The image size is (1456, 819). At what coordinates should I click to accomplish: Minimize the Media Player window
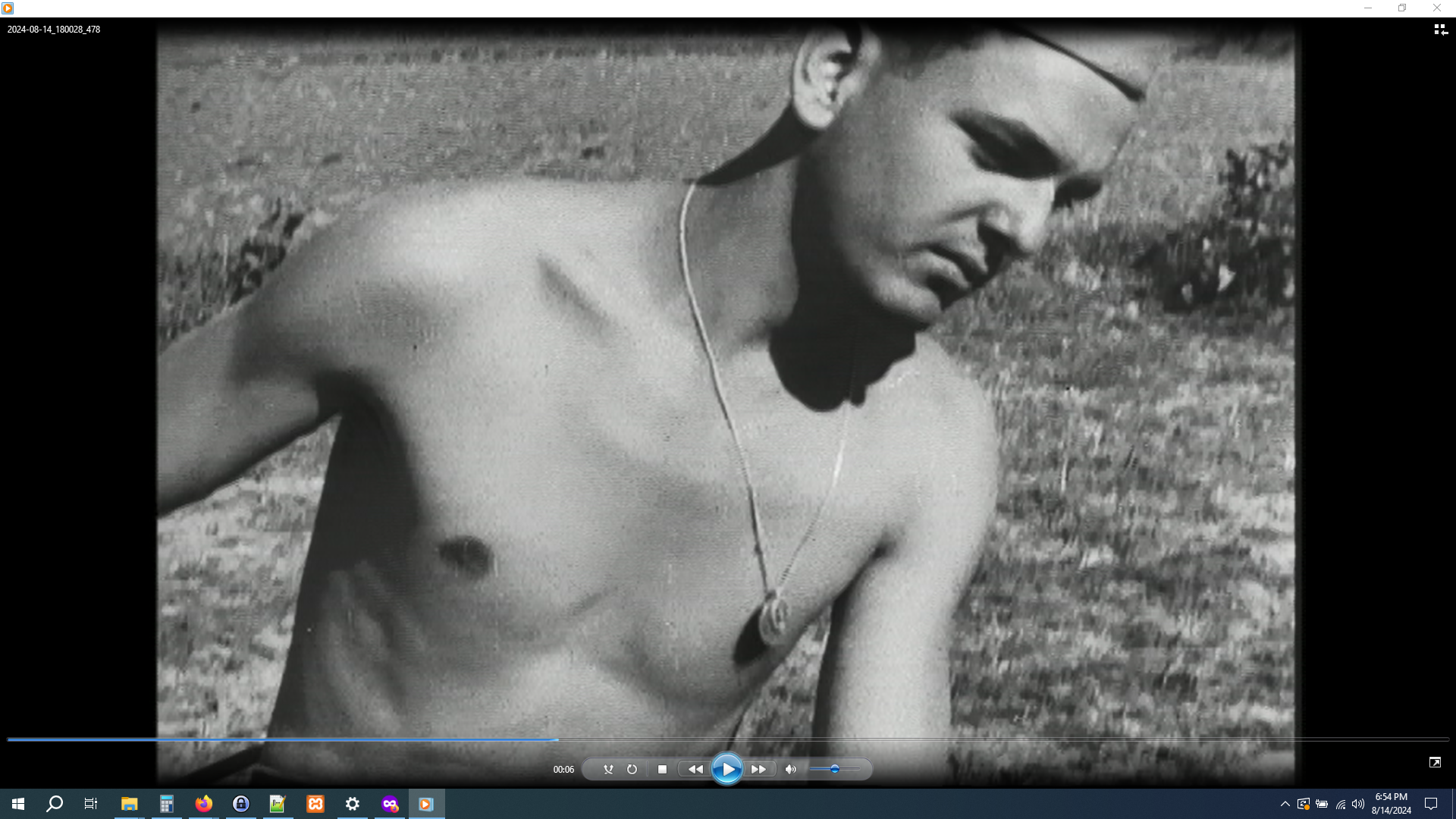[1368, 8]
